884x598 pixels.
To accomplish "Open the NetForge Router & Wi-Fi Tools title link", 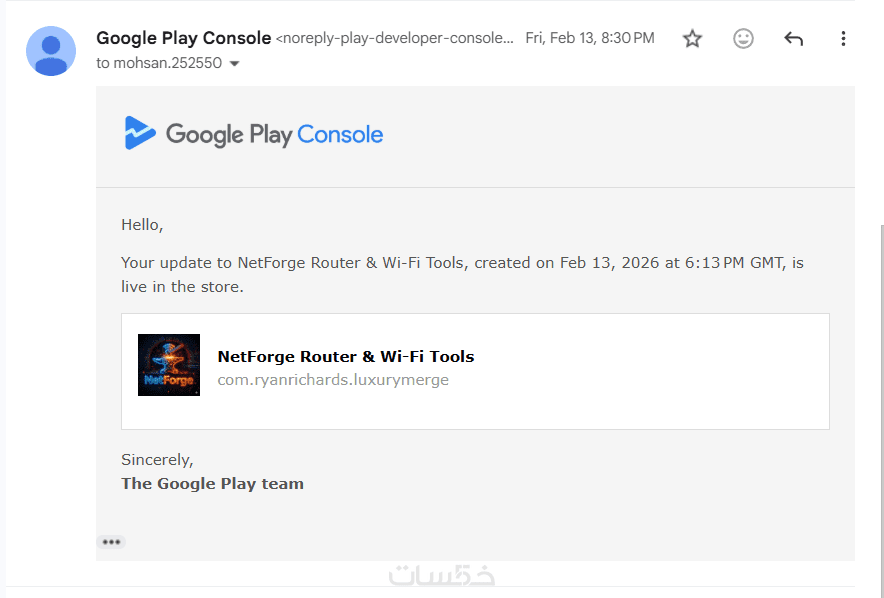I will [345, 356].
